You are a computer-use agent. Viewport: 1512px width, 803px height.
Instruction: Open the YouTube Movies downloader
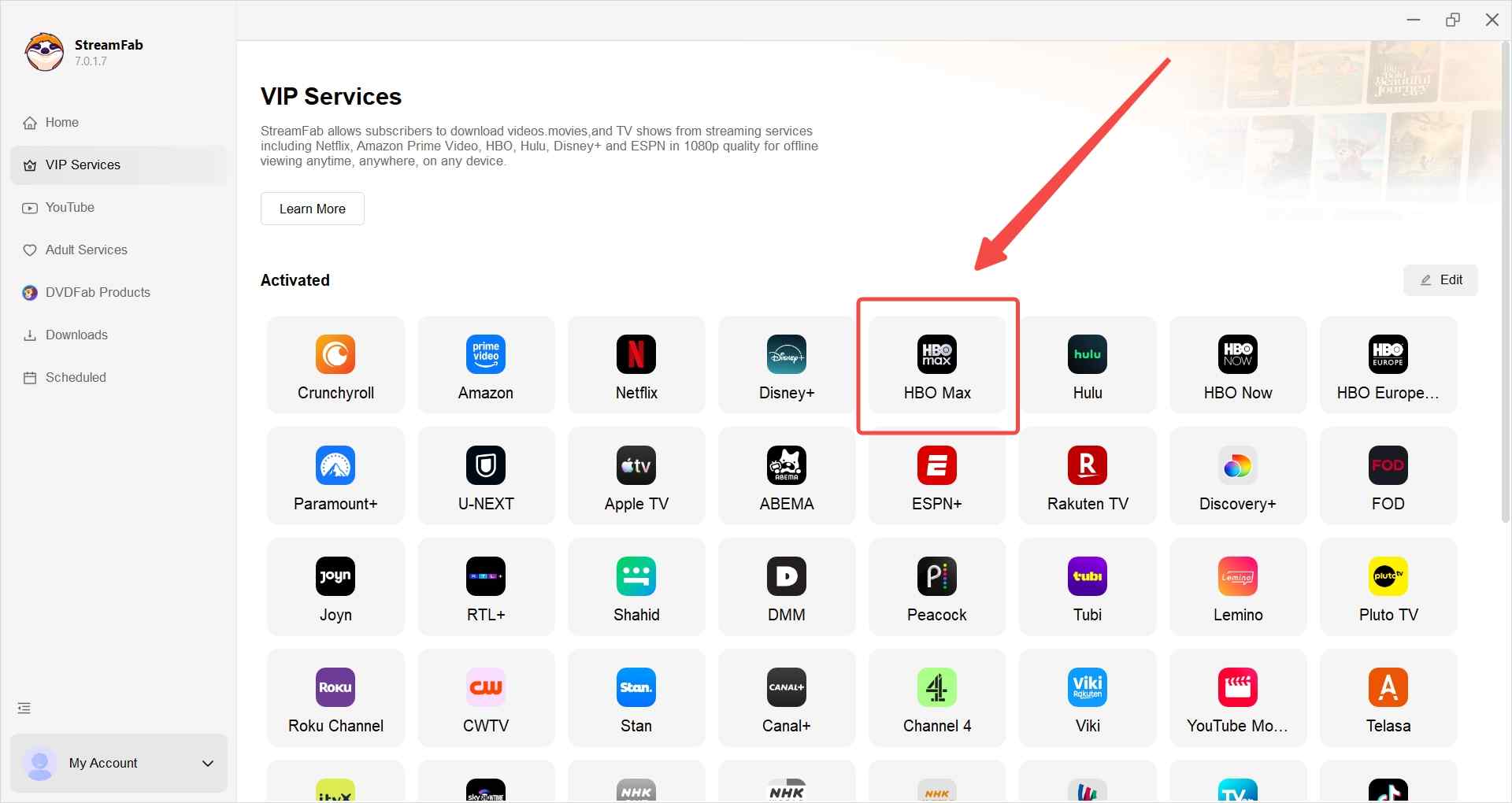coord(1237,698)
